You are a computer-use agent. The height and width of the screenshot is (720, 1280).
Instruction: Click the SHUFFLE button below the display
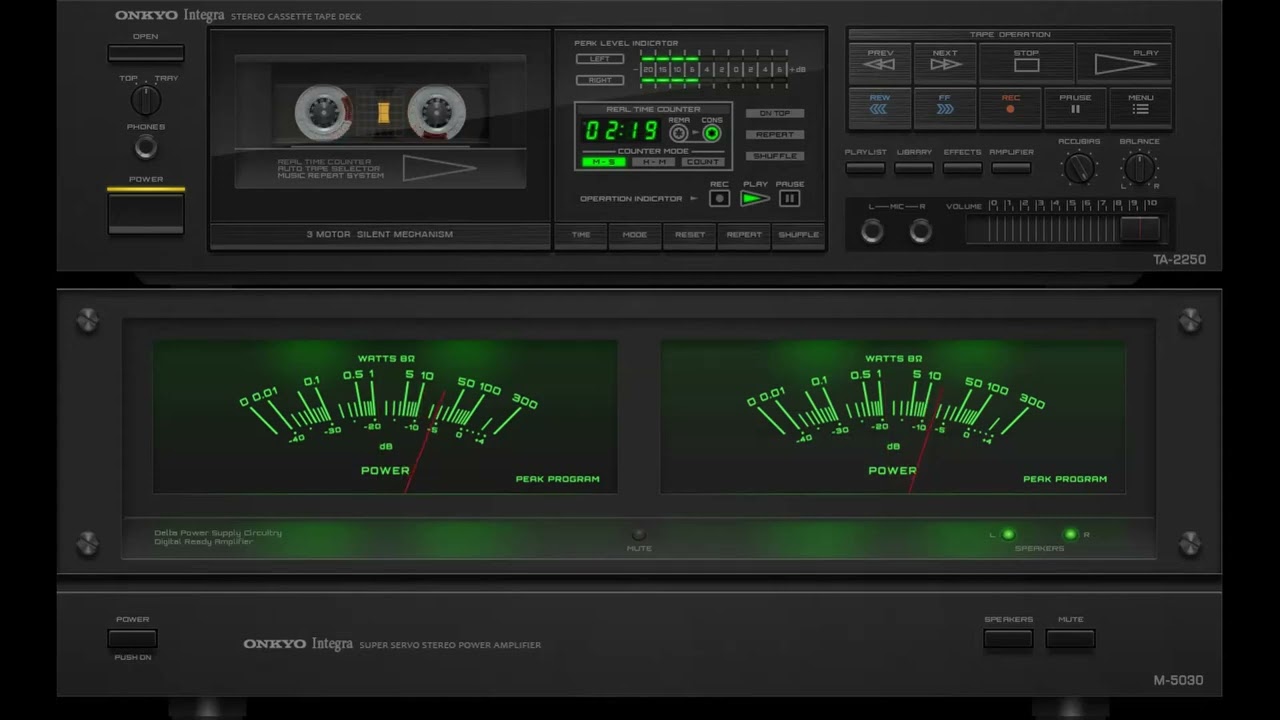click(x=799, y=235)
